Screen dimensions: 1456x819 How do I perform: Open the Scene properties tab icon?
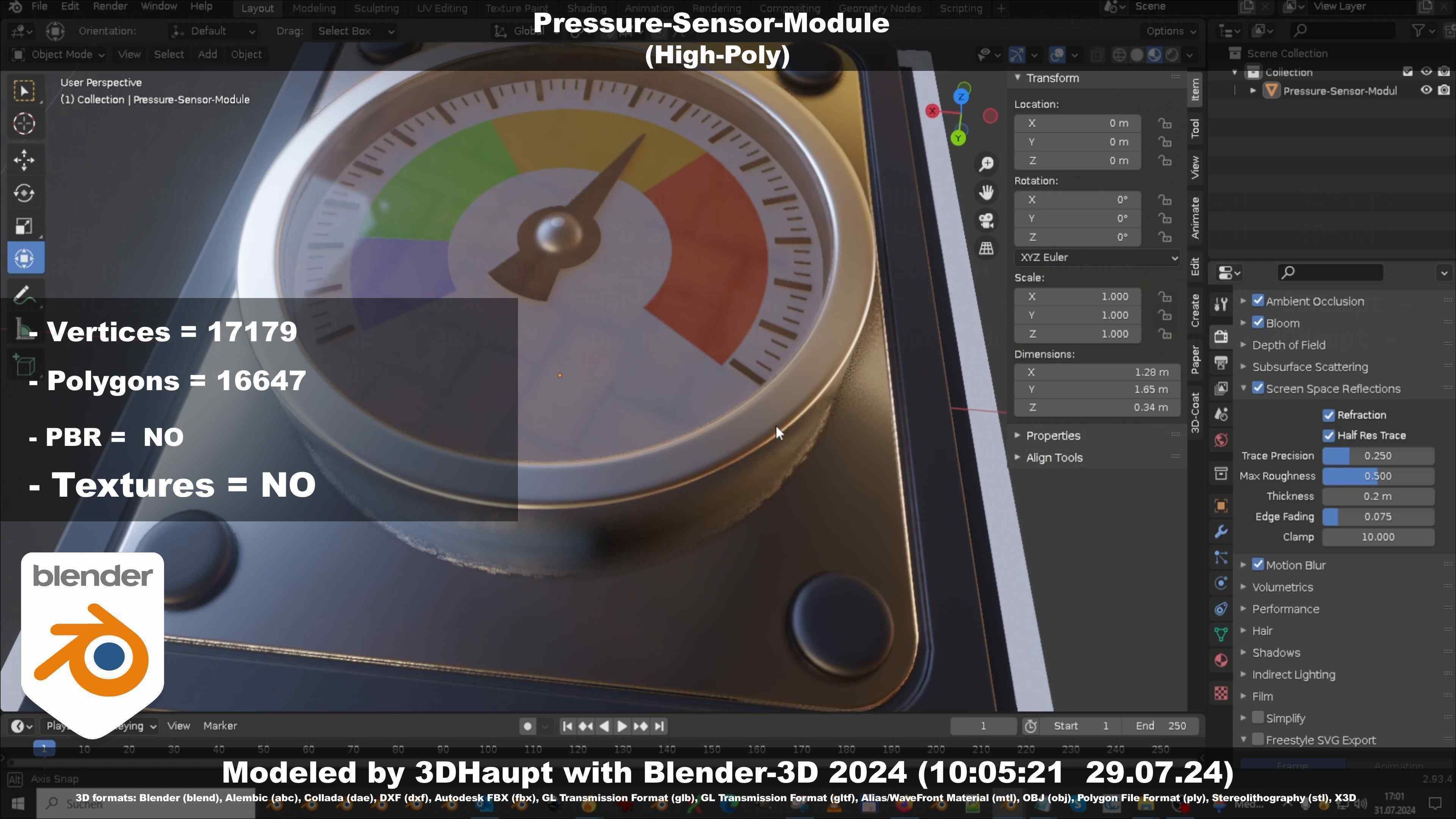(1221, 414)
